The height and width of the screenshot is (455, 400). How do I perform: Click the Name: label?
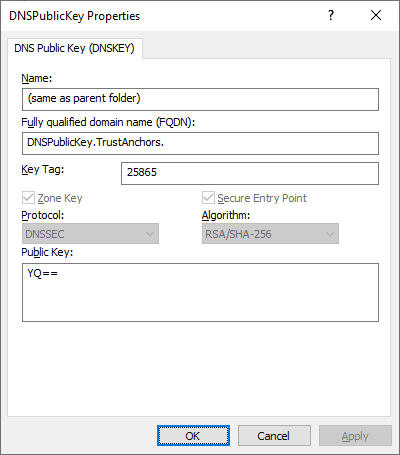coord(37,78)
